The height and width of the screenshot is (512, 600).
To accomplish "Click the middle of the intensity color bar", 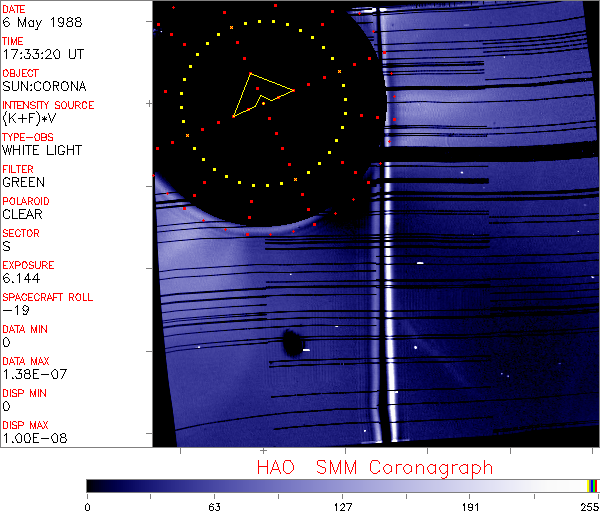I will [342, 486].
